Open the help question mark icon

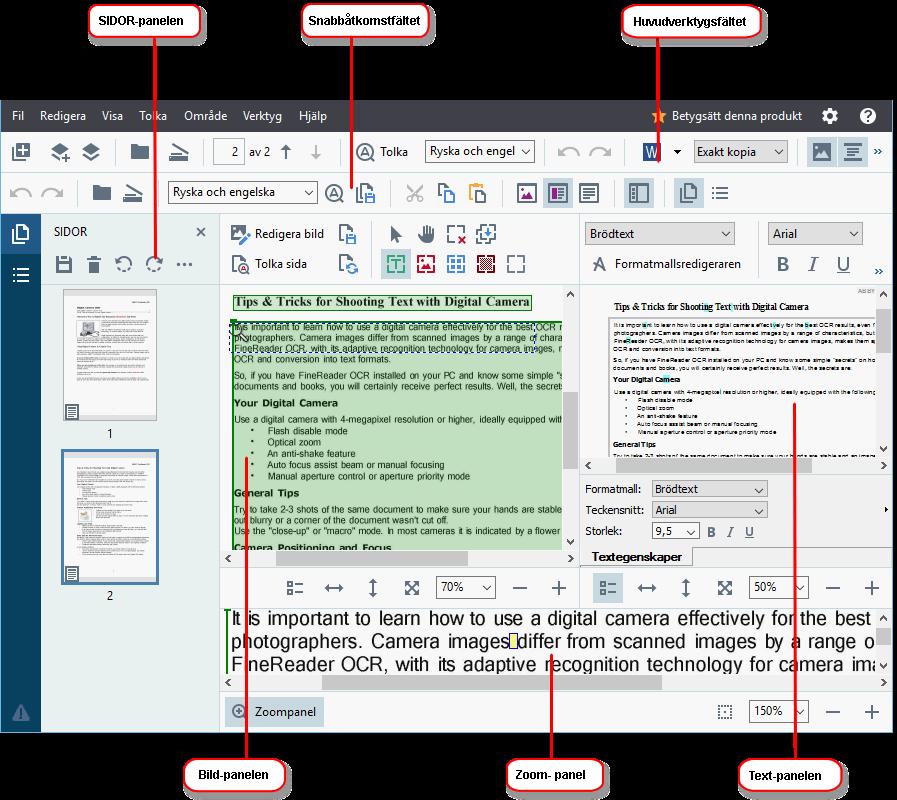point(868,116)
